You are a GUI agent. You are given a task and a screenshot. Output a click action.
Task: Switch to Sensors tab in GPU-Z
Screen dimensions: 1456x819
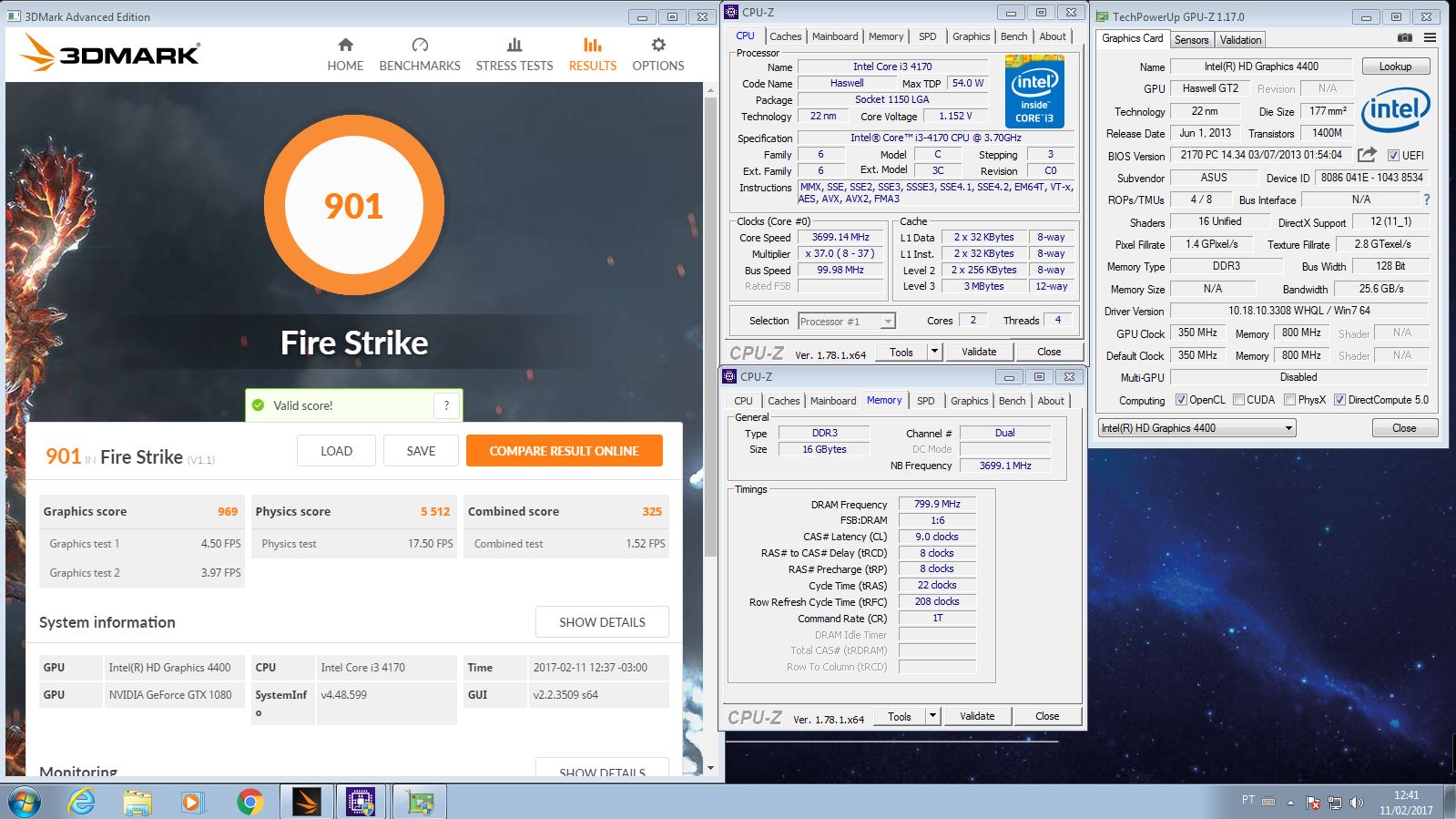click(x=1191, y=39)
